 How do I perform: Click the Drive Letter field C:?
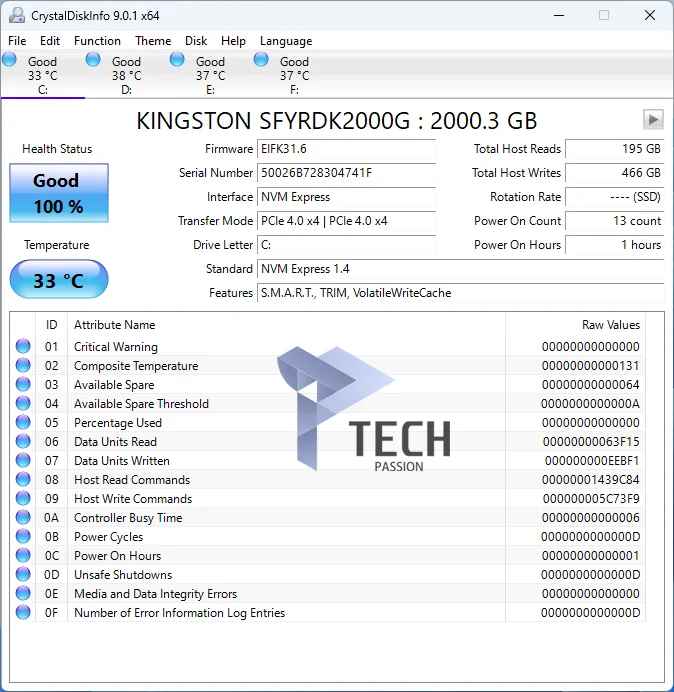346,244
